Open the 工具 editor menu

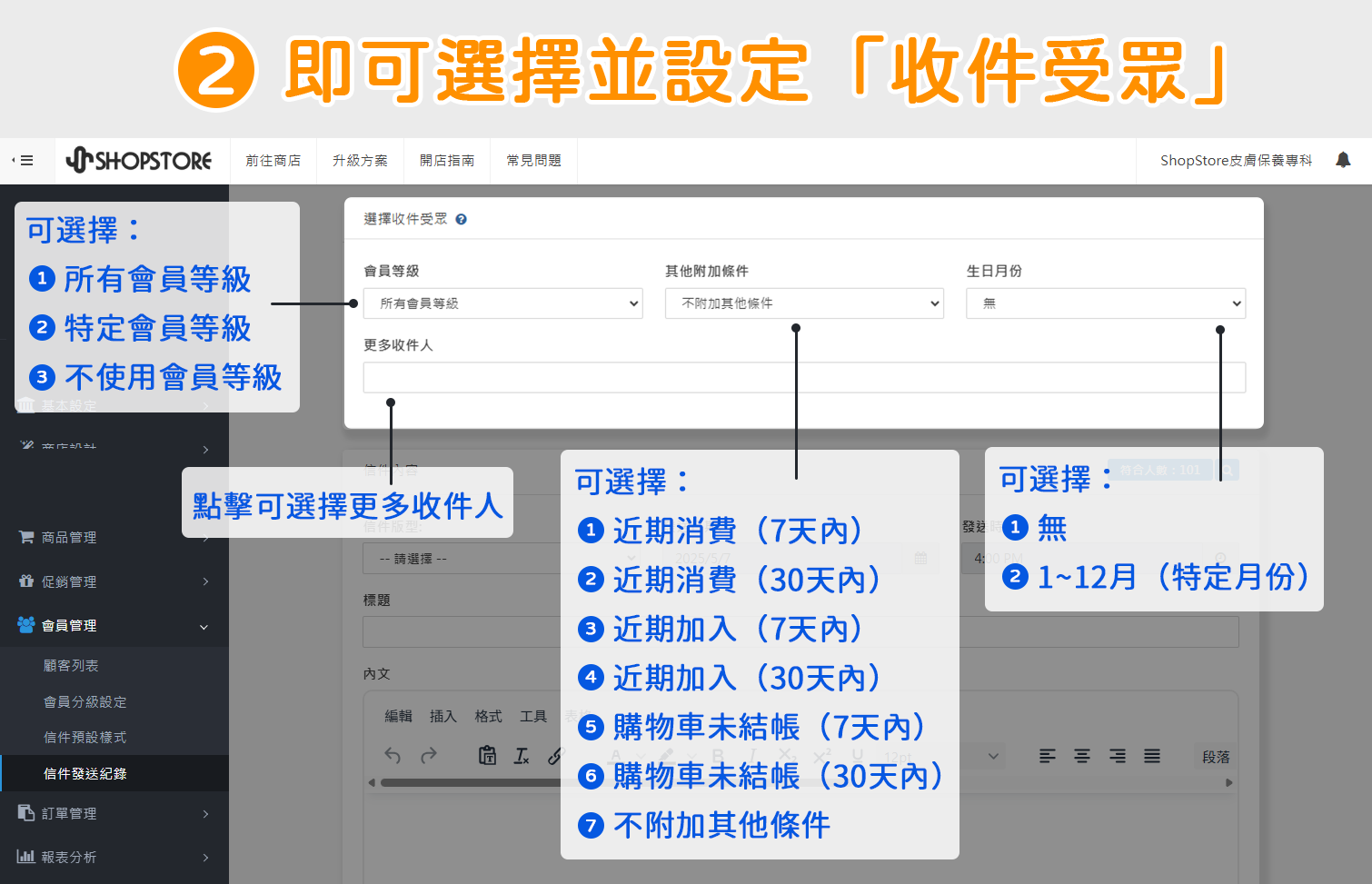click(x=533, y=716)
